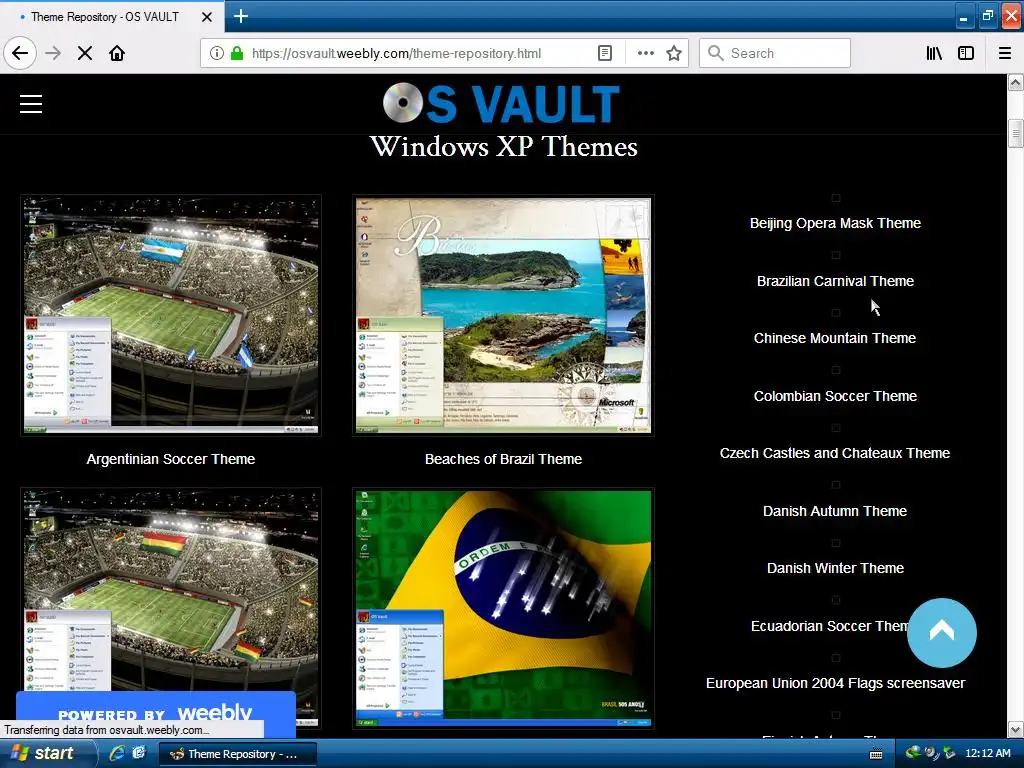Open Beijing Opera Mask Theme link
The image size is (1024, 768).
coord(835,223)
